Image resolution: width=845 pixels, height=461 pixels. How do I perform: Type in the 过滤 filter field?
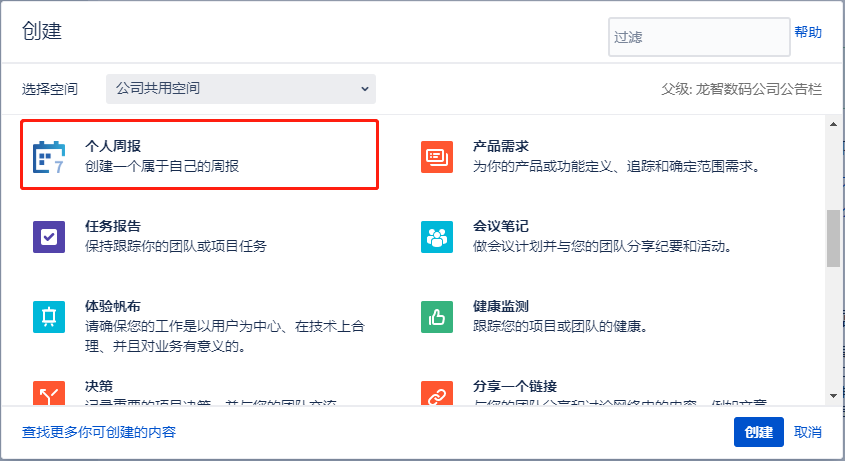pos(699,37)
